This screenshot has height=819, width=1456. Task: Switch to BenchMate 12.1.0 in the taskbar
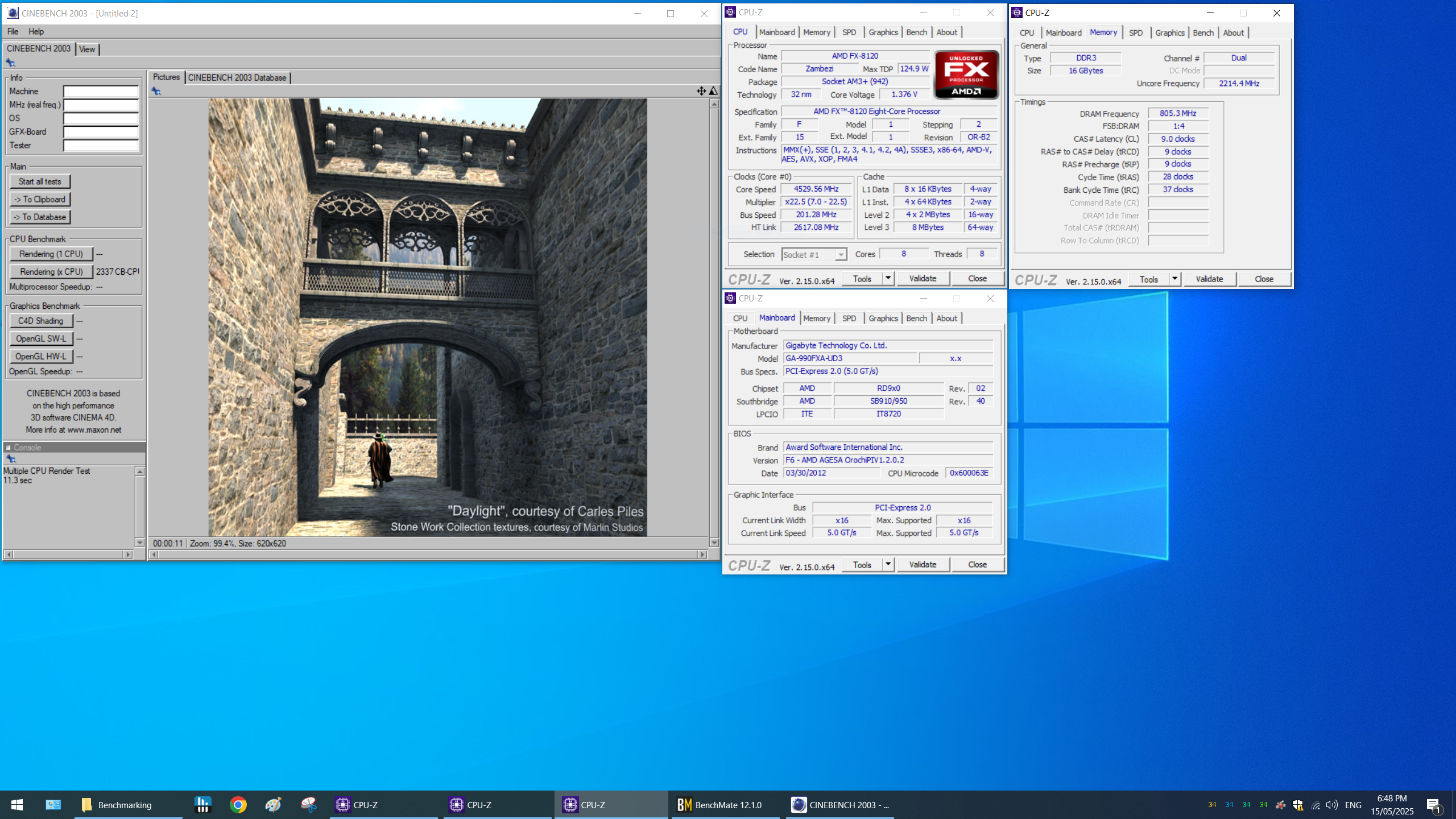click(727, 805)
